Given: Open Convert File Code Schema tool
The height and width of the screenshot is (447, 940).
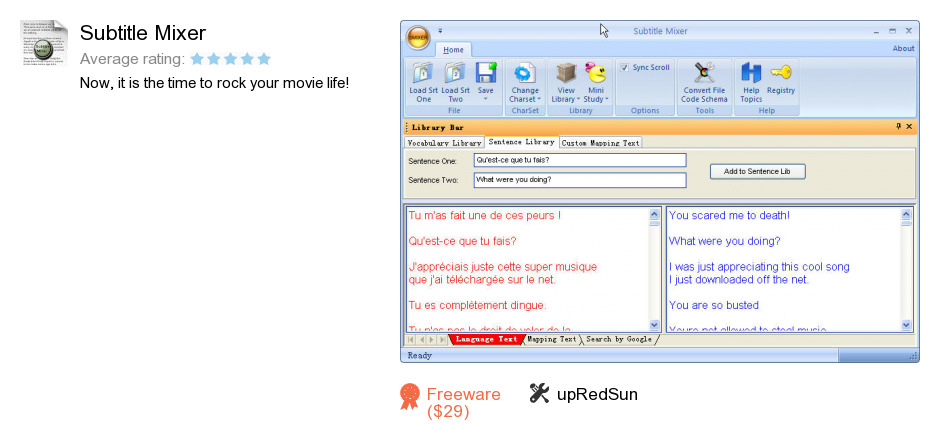Looking at the screenshot, I should pyautogui.click(x=704, y=73).
